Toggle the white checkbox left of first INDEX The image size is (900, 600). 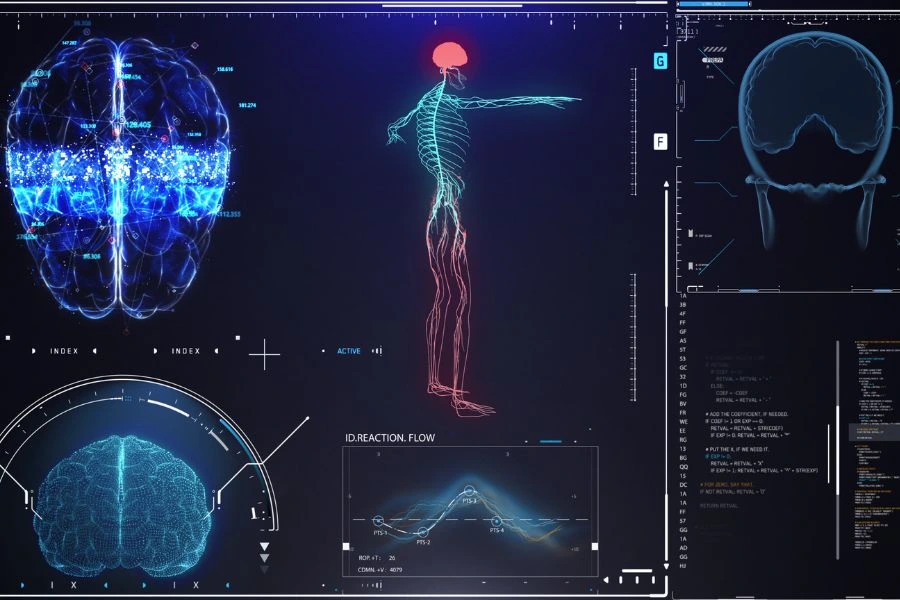7,340
